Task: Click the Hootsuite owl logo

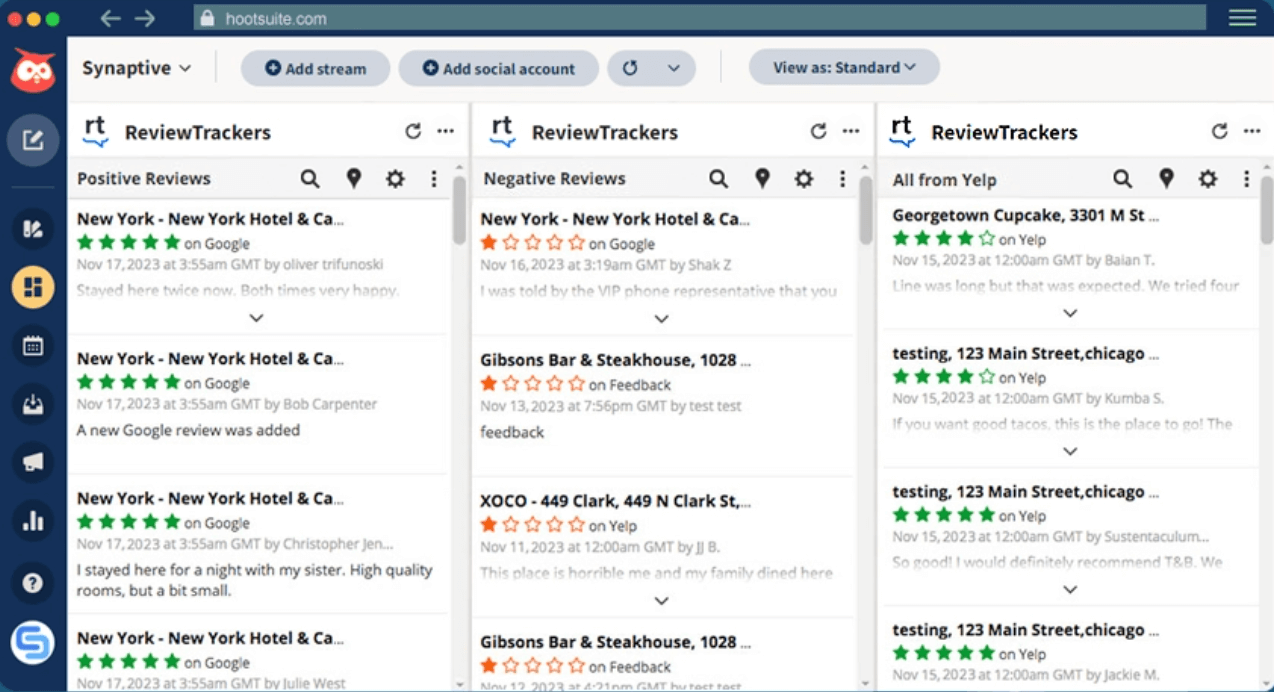Action: click(33, 69)
